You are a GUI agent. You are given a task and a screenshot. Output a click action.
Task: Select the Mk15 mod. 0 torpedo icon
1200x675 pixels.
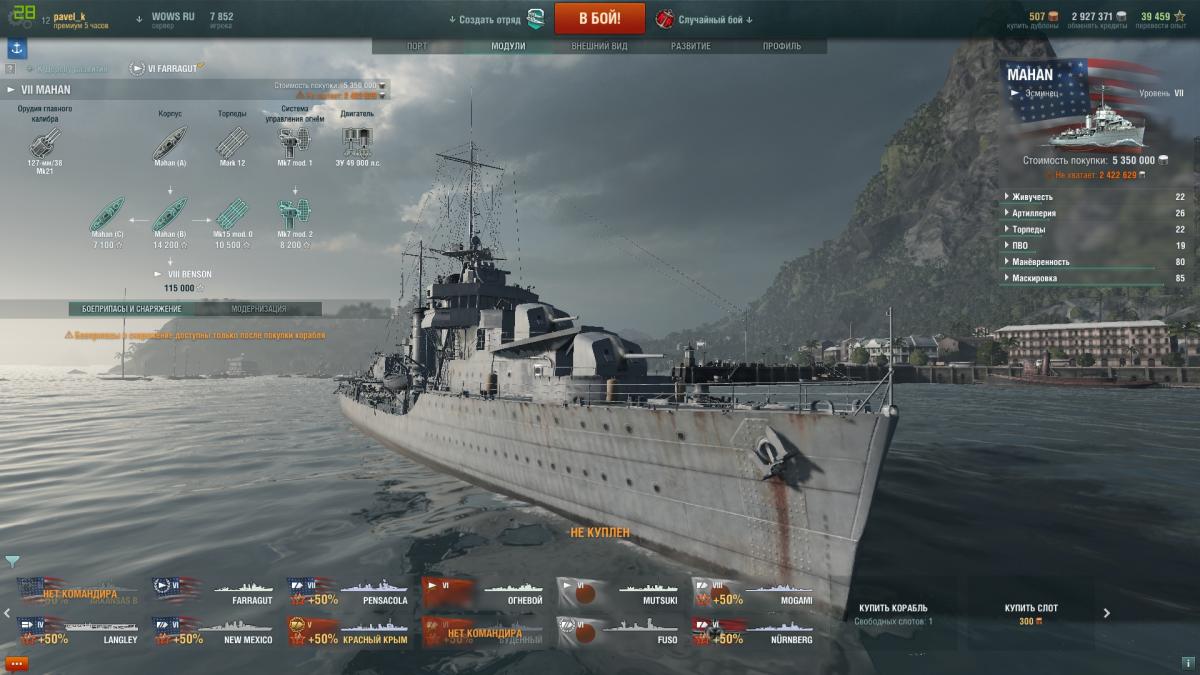pyautogui.click(x=233, y=213)
